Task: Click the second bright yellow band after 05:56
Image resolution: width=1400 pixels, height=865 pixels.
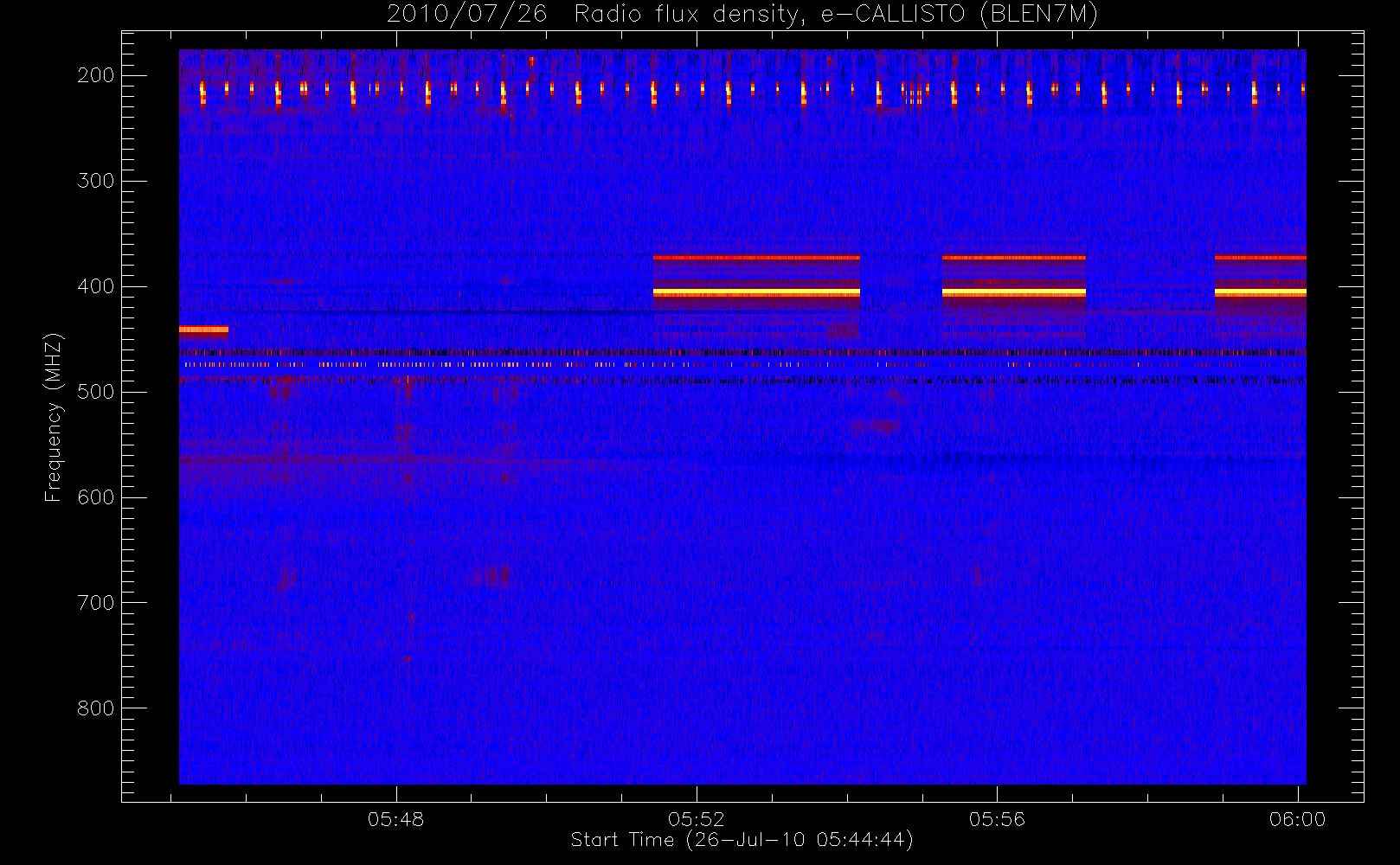Action: tap(1014, 293)
